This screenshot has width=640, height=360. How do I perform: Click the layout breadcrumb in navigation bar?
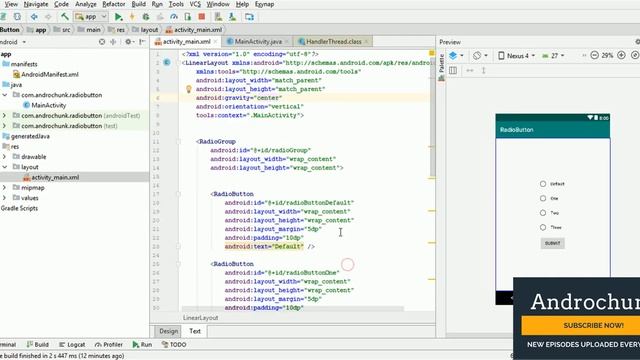pos(145,30)
